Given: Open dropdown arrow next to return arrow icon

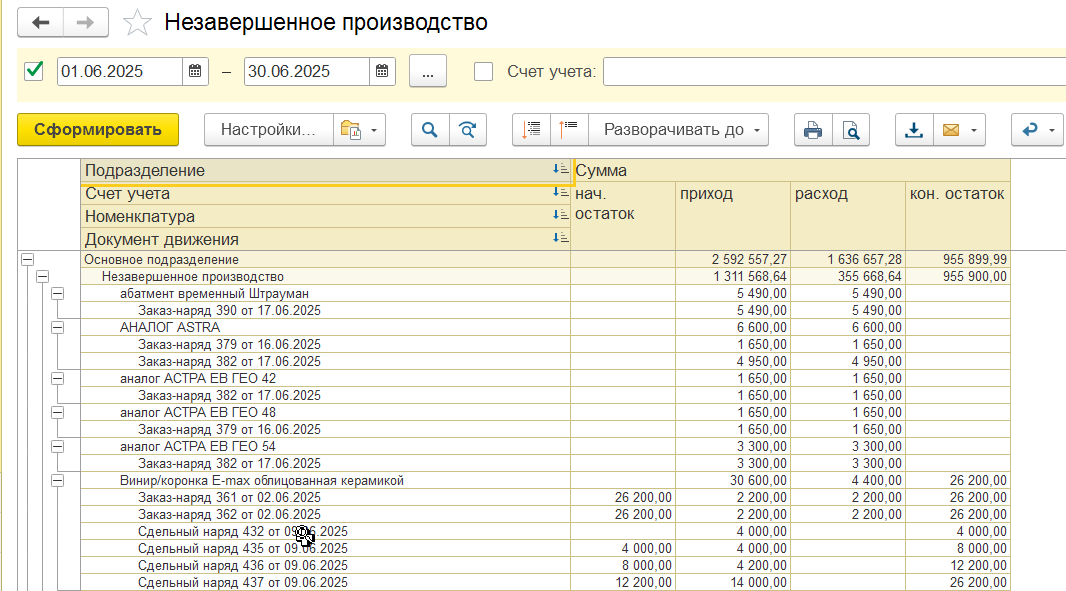Looking at the screenshot, I should (1052, 130).
